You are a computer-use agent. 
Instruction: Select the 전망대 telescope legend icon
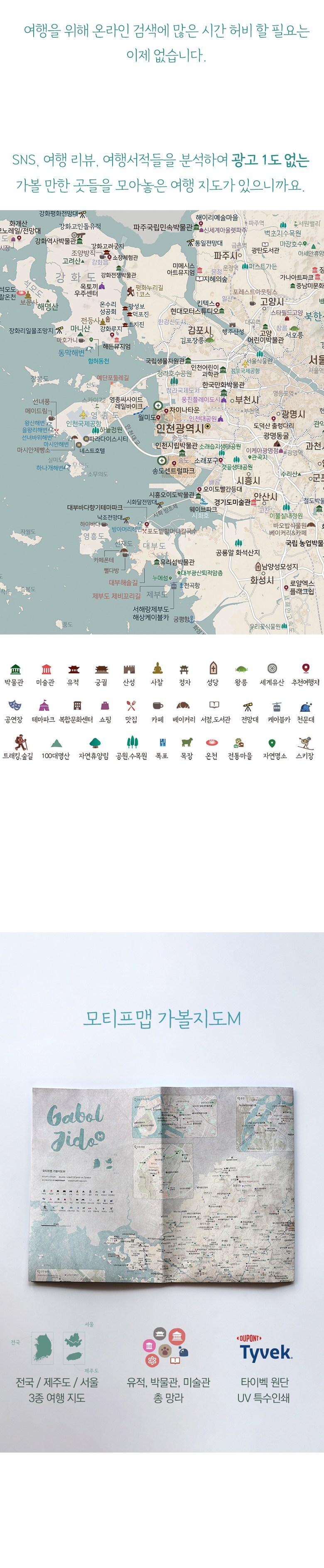(x=249, y=706)
